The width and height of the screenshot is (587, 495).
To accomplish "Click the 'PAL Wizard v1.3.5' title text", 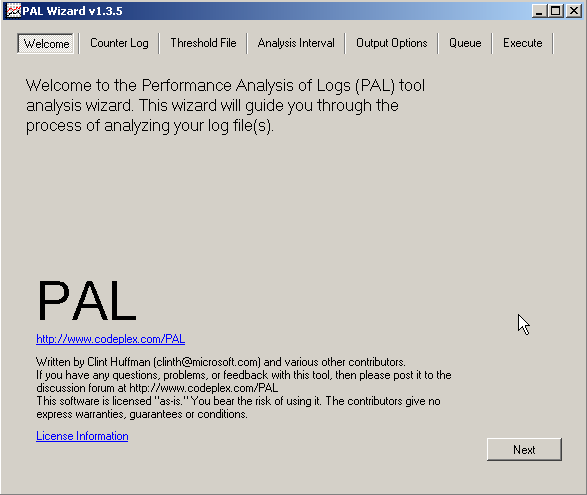I will (x=72, y=11).
